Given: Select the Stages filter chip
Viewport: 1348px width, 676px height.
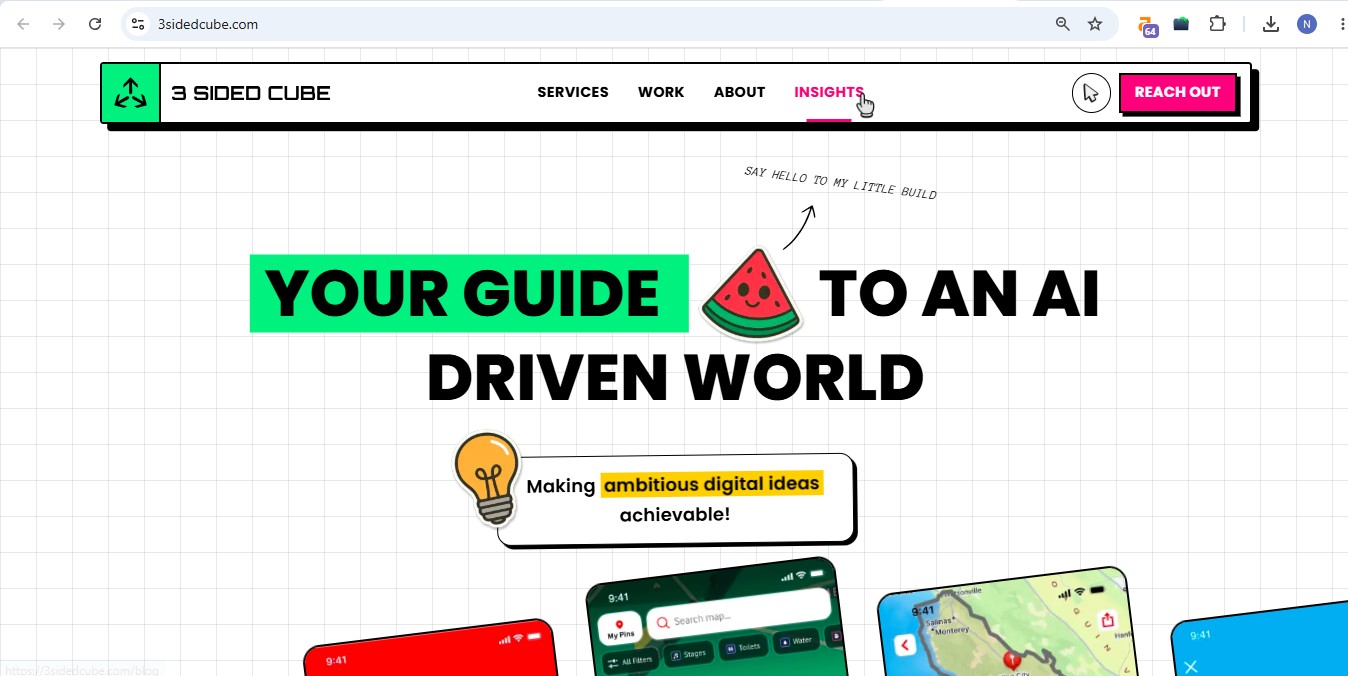Looking at the screenshot, I should tap(688, 653).
